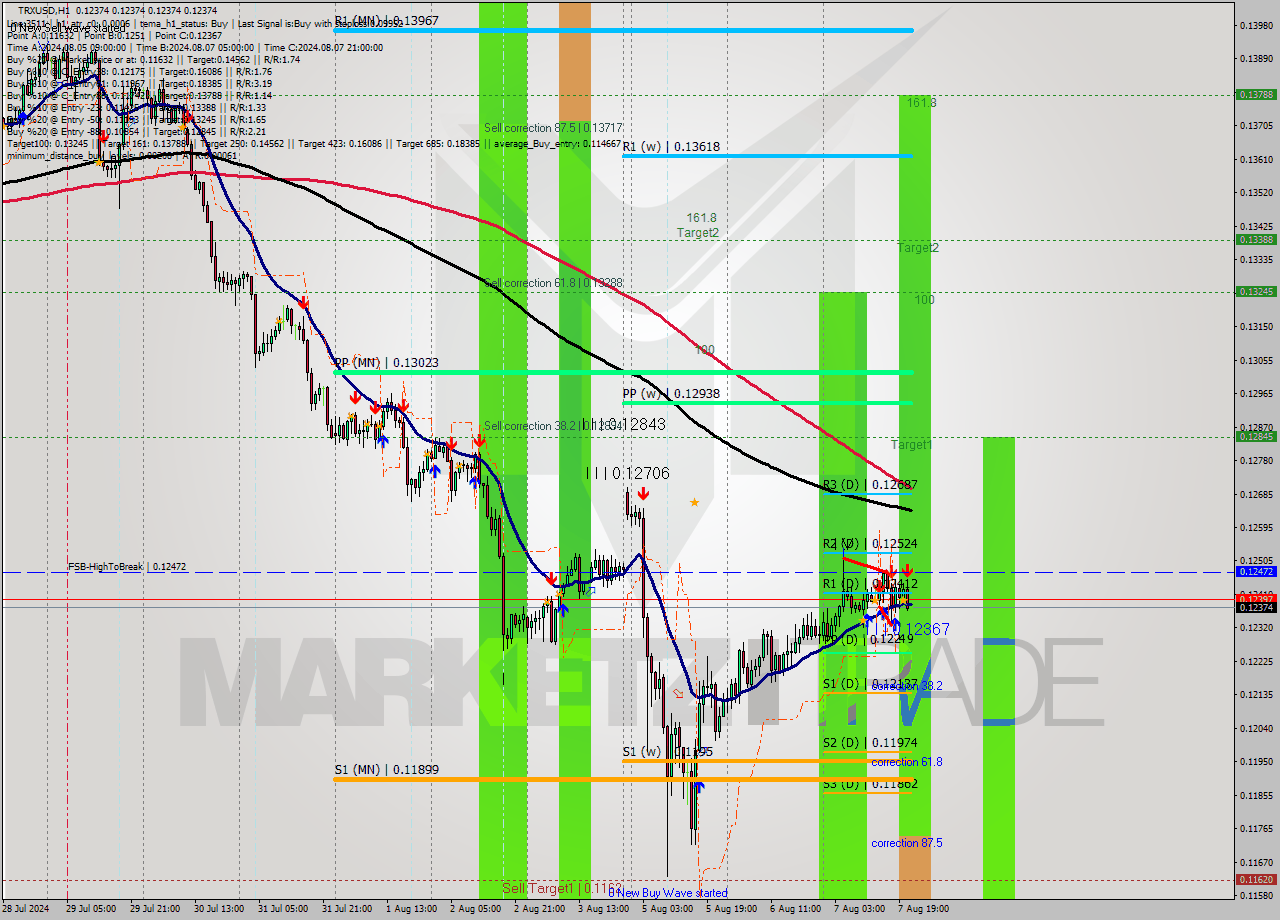Click the blue 12367 price label
Screen dimensions: 1280x920
927,629
